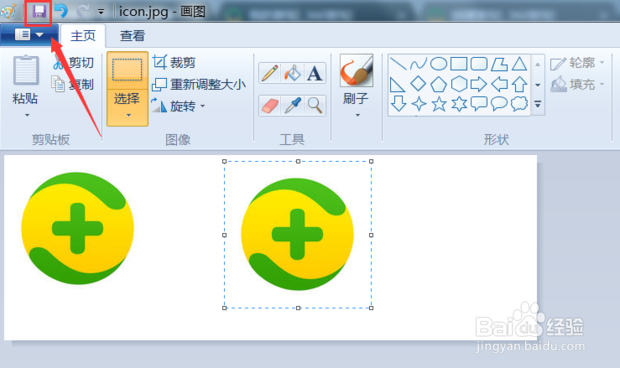Select the Five-point star shape
The width and height of the screenshot is (620, 368).
tap(439, 104)
